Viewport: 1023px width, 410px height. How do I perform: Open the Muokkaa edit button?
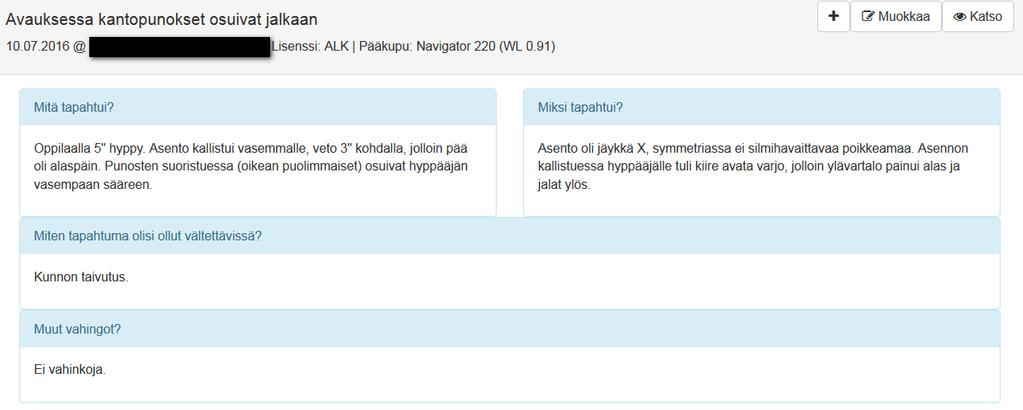(896, 17)
